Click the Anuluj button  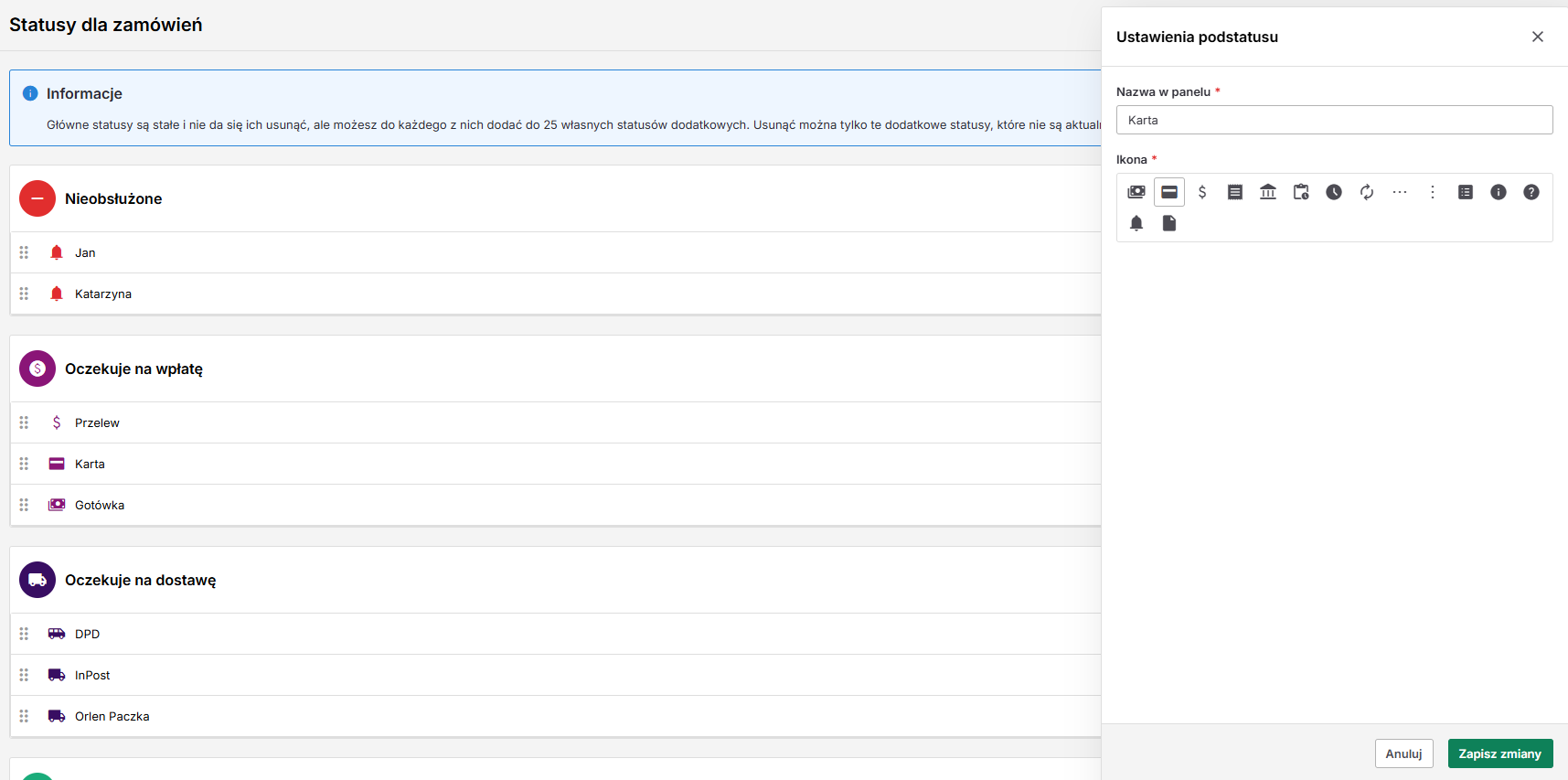pos(1403,753)
